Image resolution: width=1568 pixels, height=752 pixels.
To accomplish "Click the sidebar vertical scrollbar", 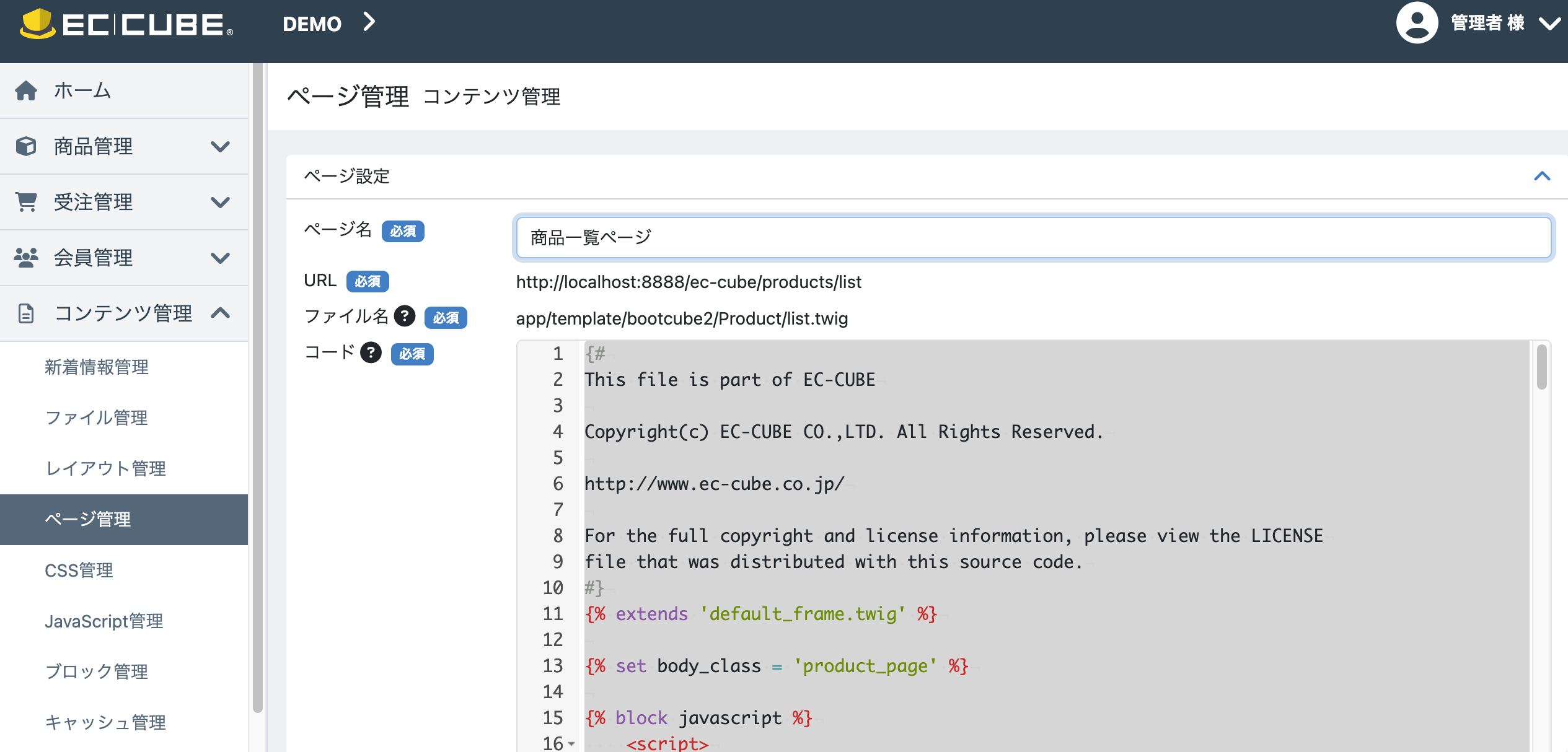I will tap(257, 387).
